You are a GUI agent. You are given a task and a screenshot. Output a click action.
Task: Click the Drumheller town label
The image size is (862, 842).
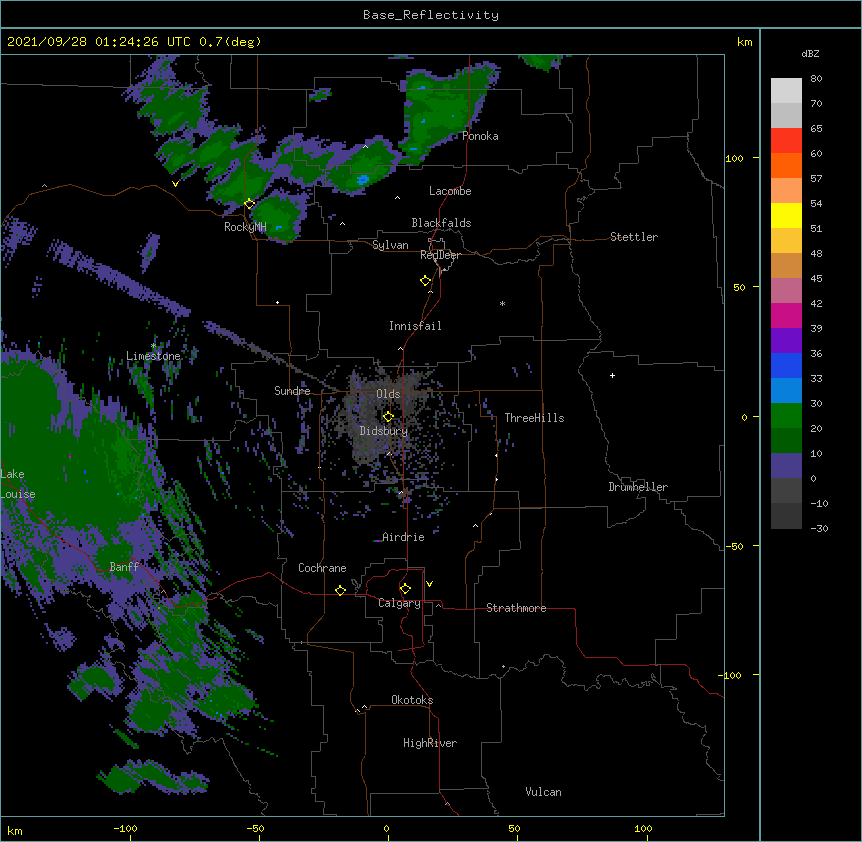click(638, 487)
